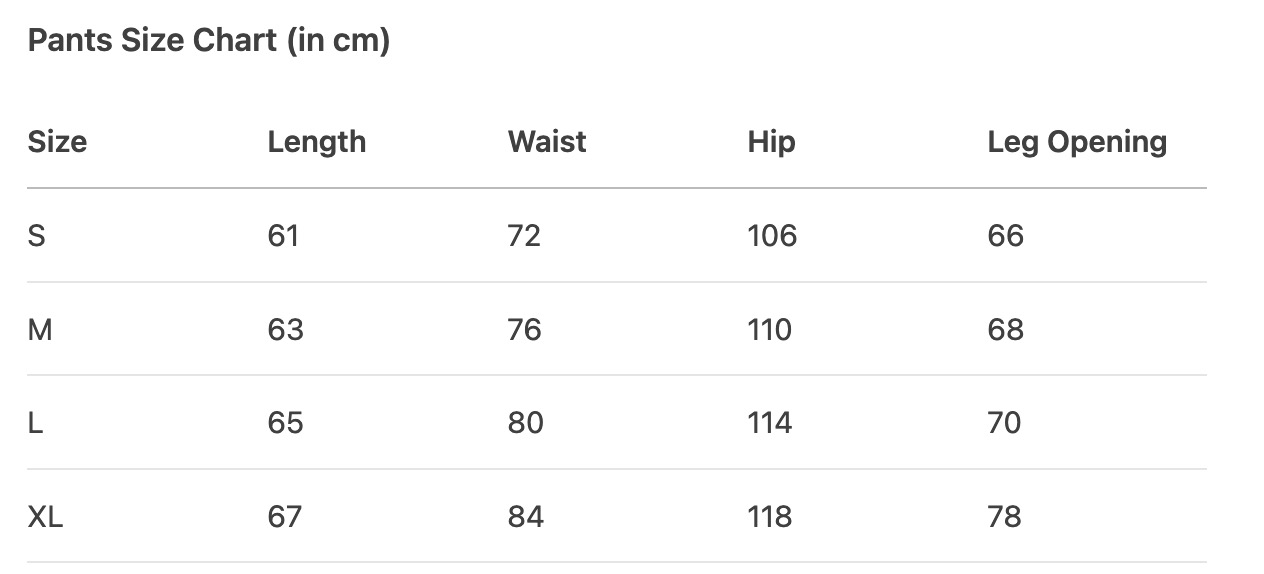1264x574 pixels.
Task: Click the Pants Size Chart title
Action: point(208,41)
